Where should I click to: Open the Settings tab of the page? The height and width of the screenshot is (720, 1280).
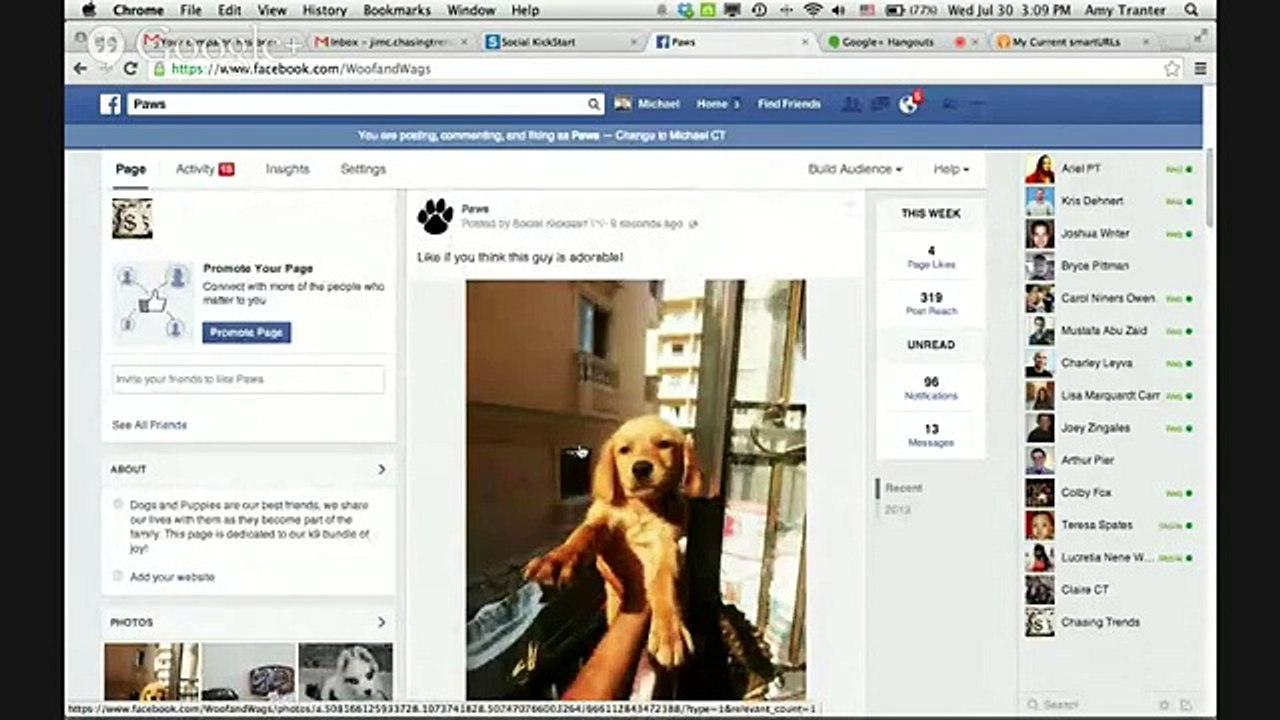pyautogui.click(x=363, y=169)
